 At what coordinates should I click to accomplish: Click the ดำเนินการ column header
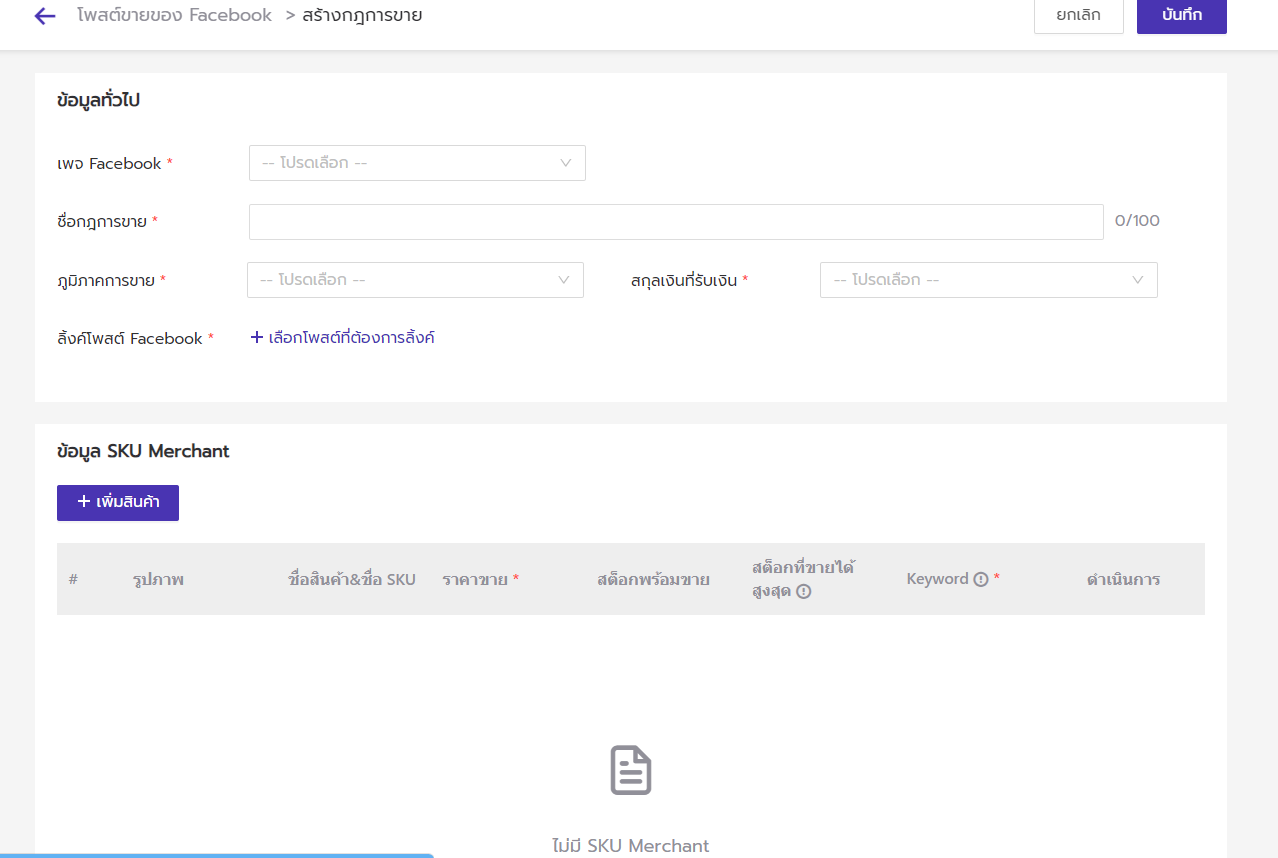[1123, 579]
